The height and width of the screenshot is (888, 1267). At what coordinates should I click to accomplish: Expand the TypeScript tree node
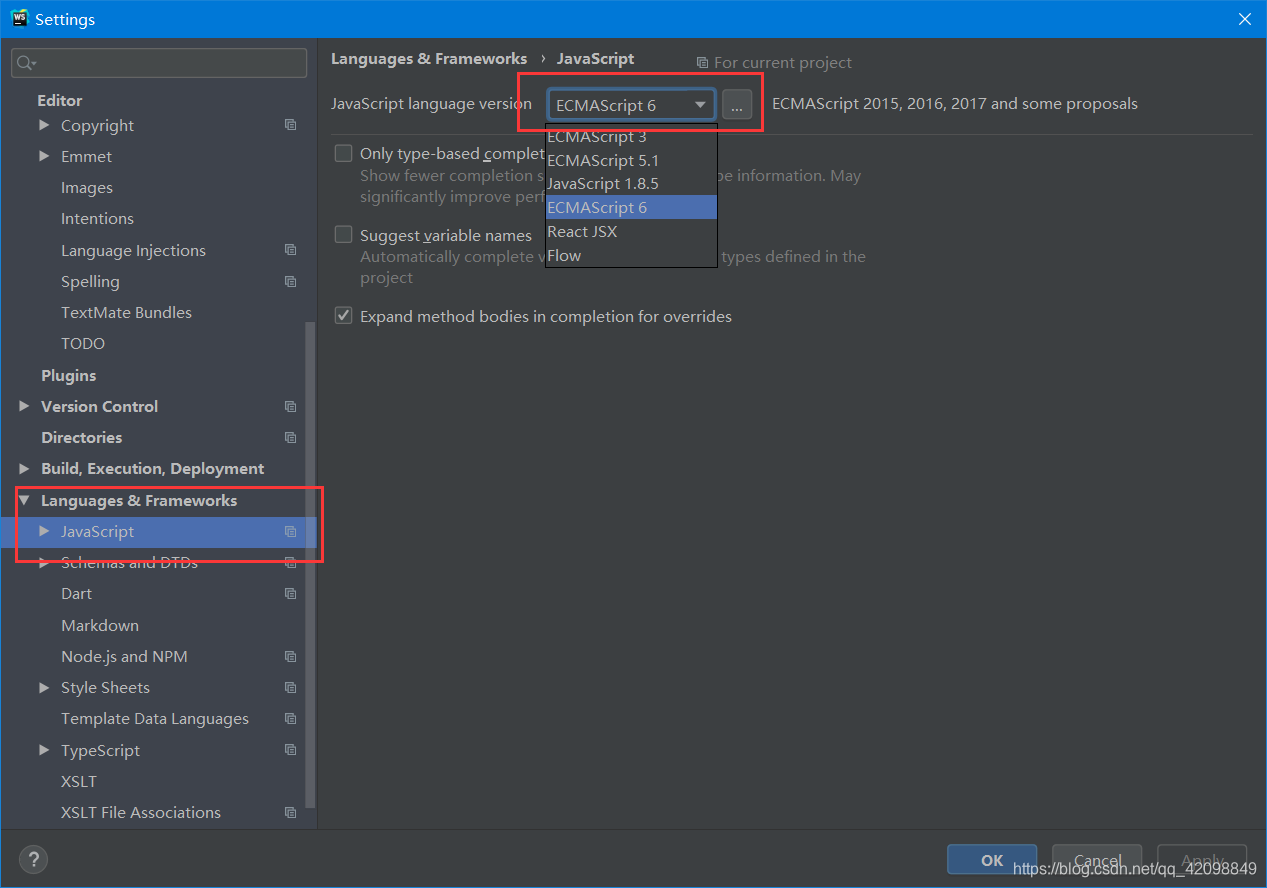[x=44, y=750]
